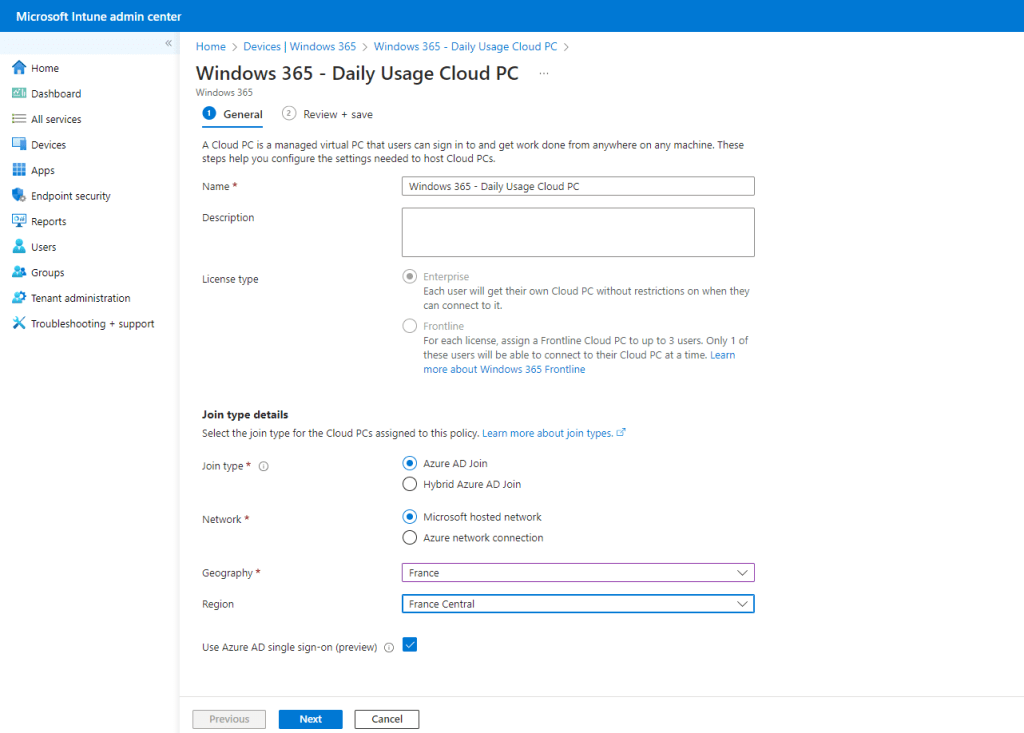Collapse the left navigation sidebar
The image size is (1024, 733).
click(x=168, y=43)
